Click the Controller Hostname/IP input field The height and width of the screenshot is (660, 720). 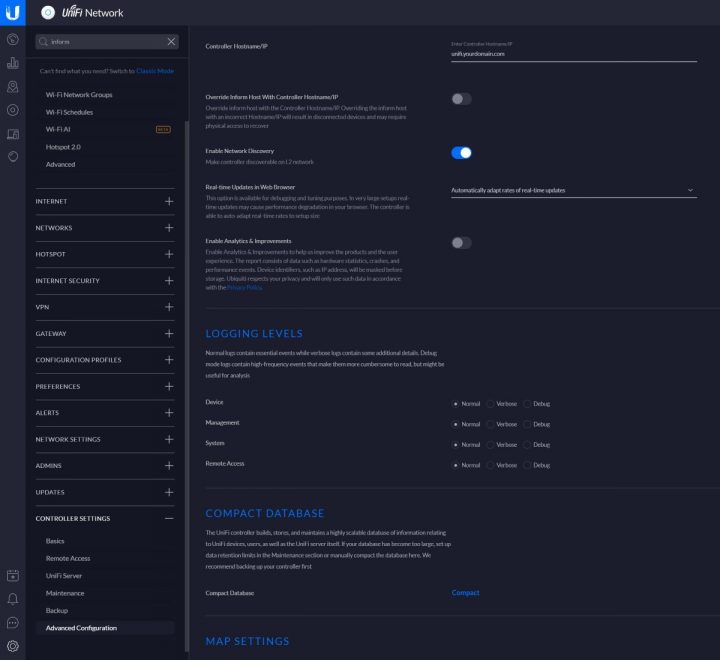coord(572,54)
